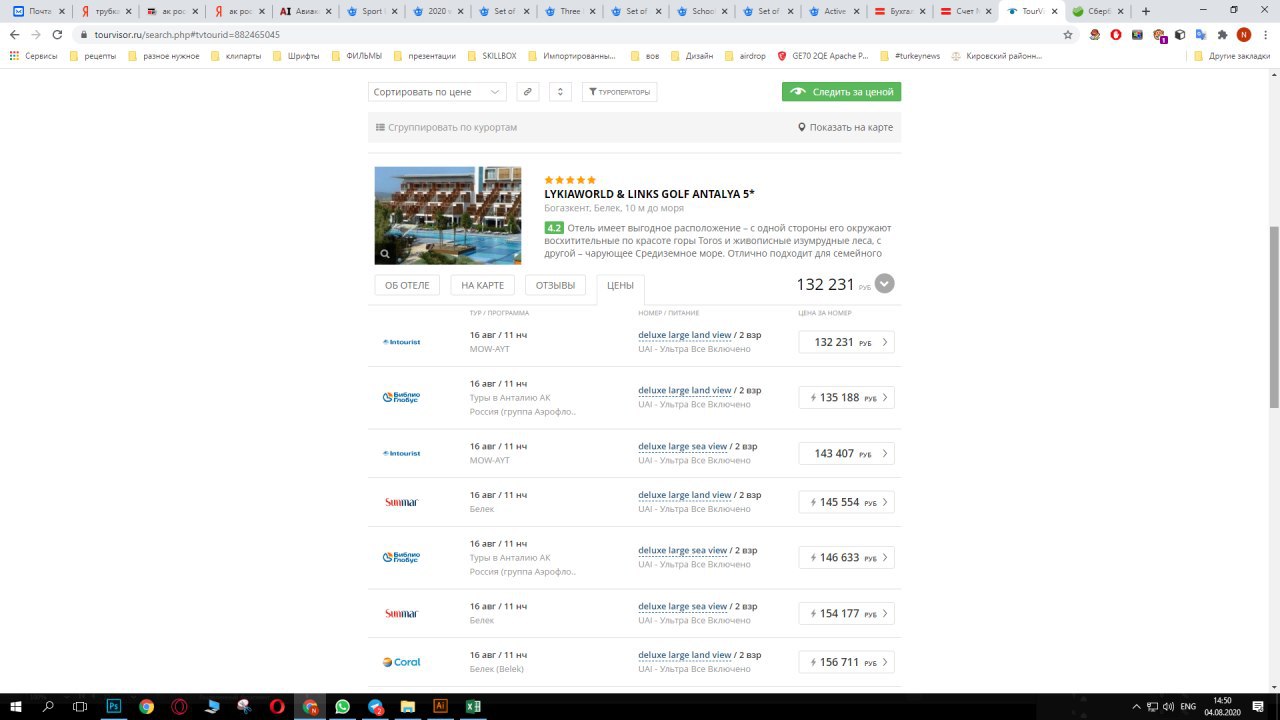1280x720 pixels.
Task: Click Библио Глобус logo in 135 188 row
Action: tap(401, 397)
